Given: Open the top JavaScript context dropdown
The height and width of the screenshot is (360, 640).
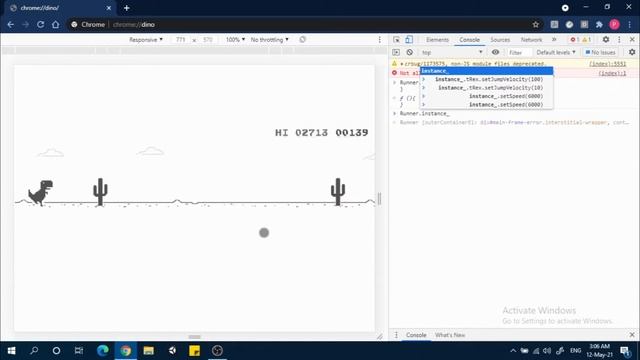Looking at the screenshot, I should pyautogui.click(x=452, y=52).
